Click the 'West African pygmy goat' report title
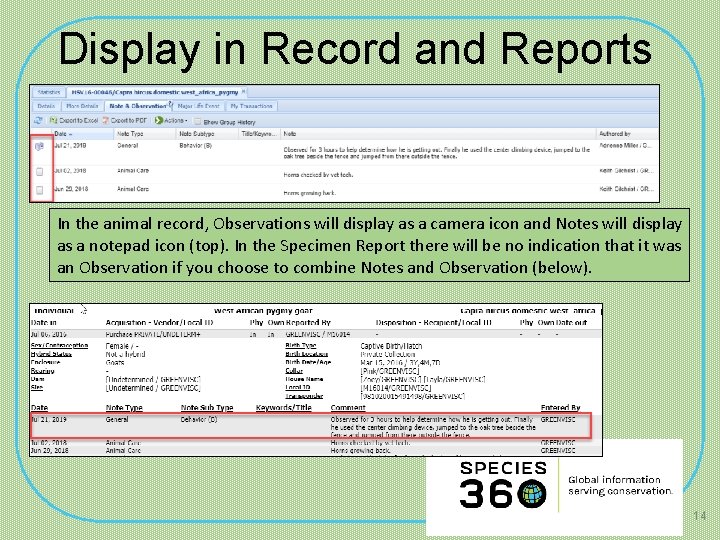This screenshot has height=540, width=720. coord(263,311)
